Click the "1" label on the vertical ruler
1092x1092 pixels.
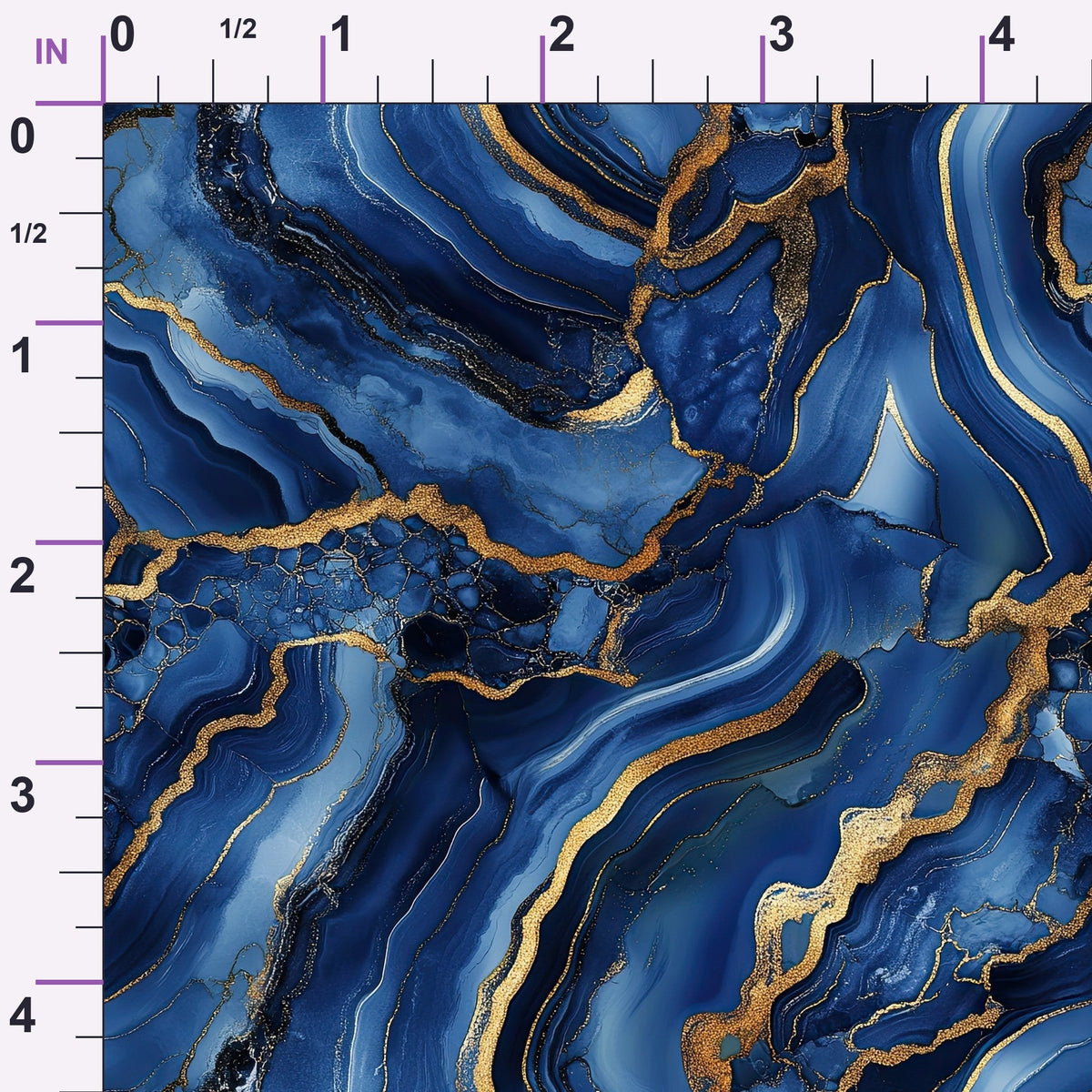point(22,357)
